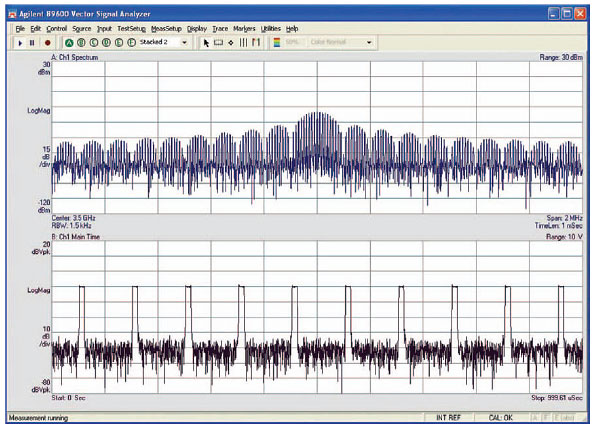
Task: Select trace A circle icon
Action: (x=69, y=43)
